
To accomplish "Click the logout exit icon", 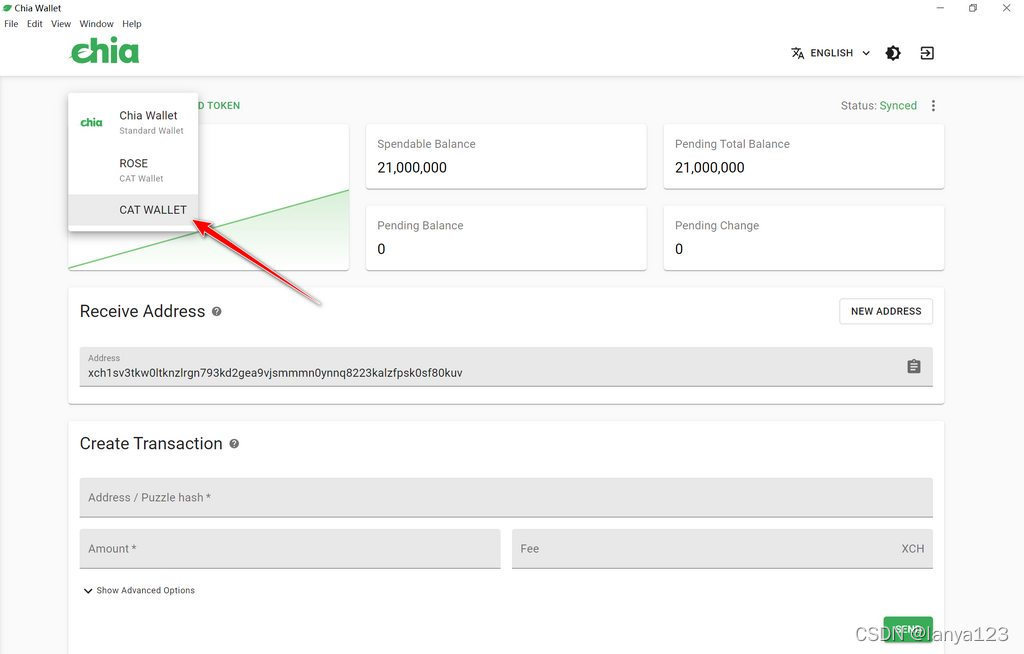I will [x=927, y=53].
